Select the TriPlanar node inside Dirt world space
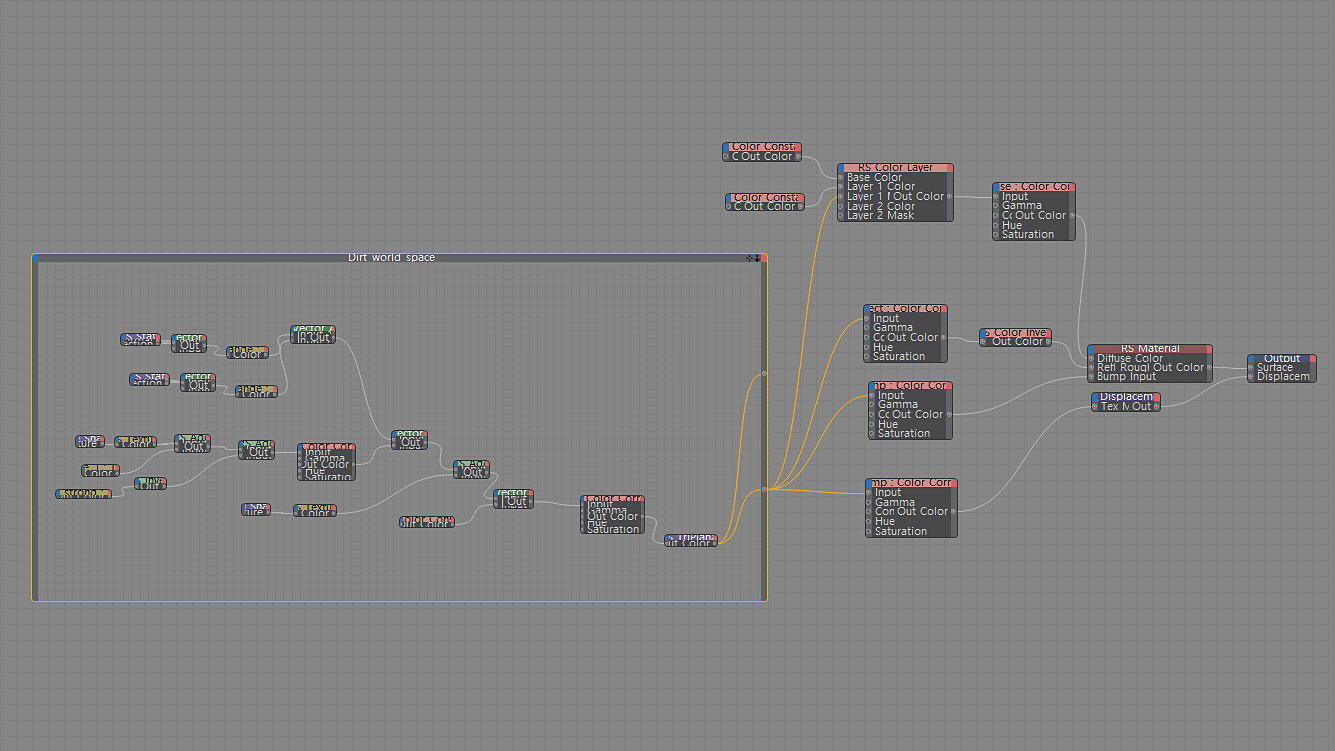The height and width of the screenshot is (751, 1335). click(x=691, y=539)
